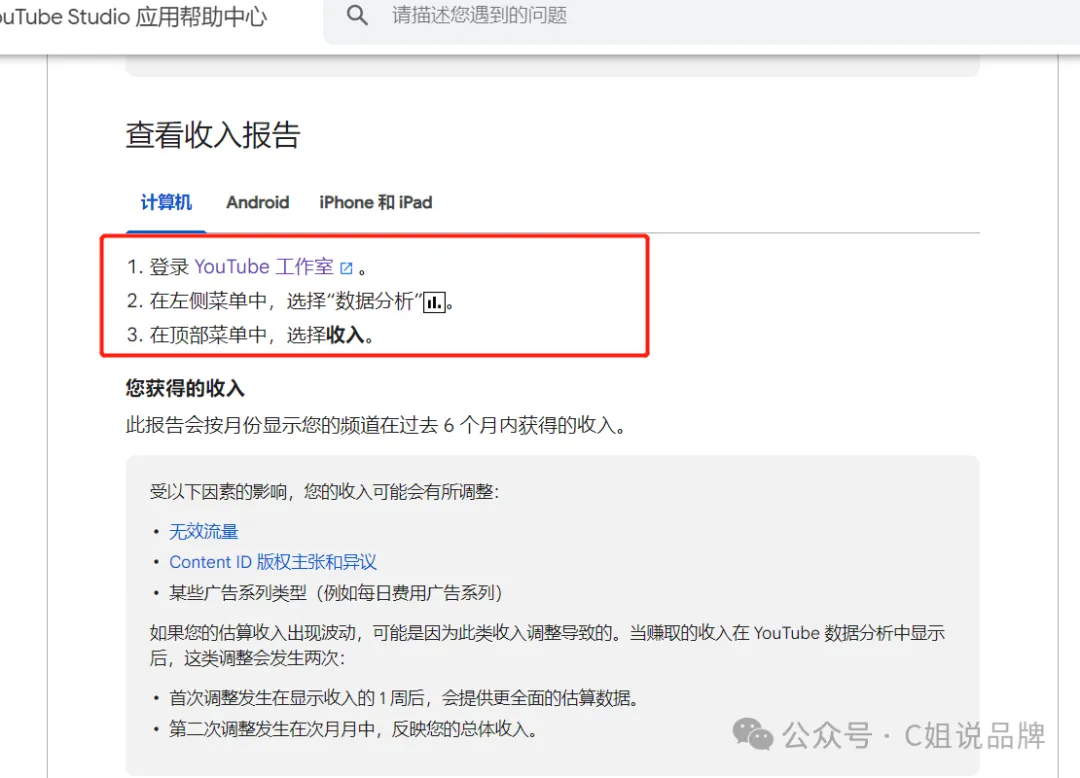
Task: Click sentence 此报告会按月份显示您的频道 income text
Action: (376, 425)
